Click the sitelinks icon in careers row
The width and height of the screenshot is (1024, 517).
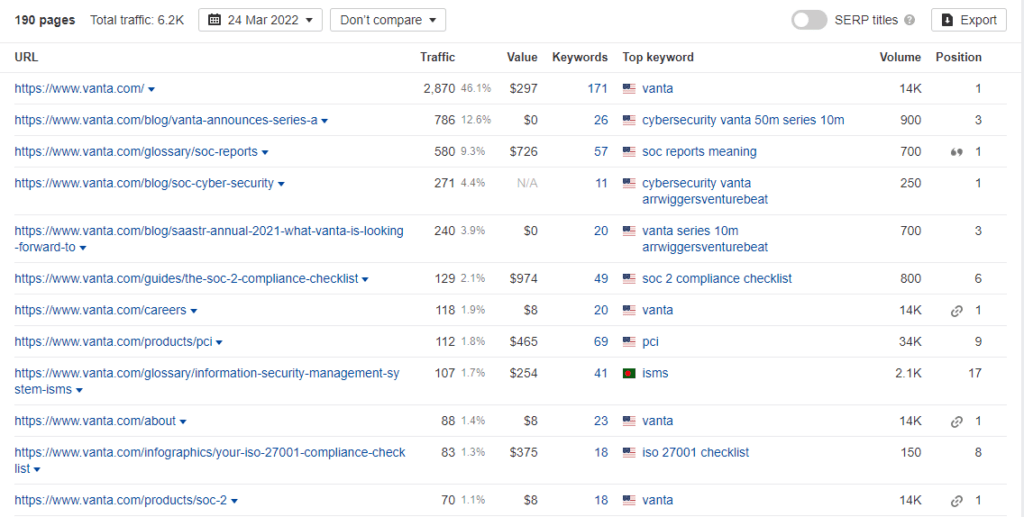[x=956, y=311]
